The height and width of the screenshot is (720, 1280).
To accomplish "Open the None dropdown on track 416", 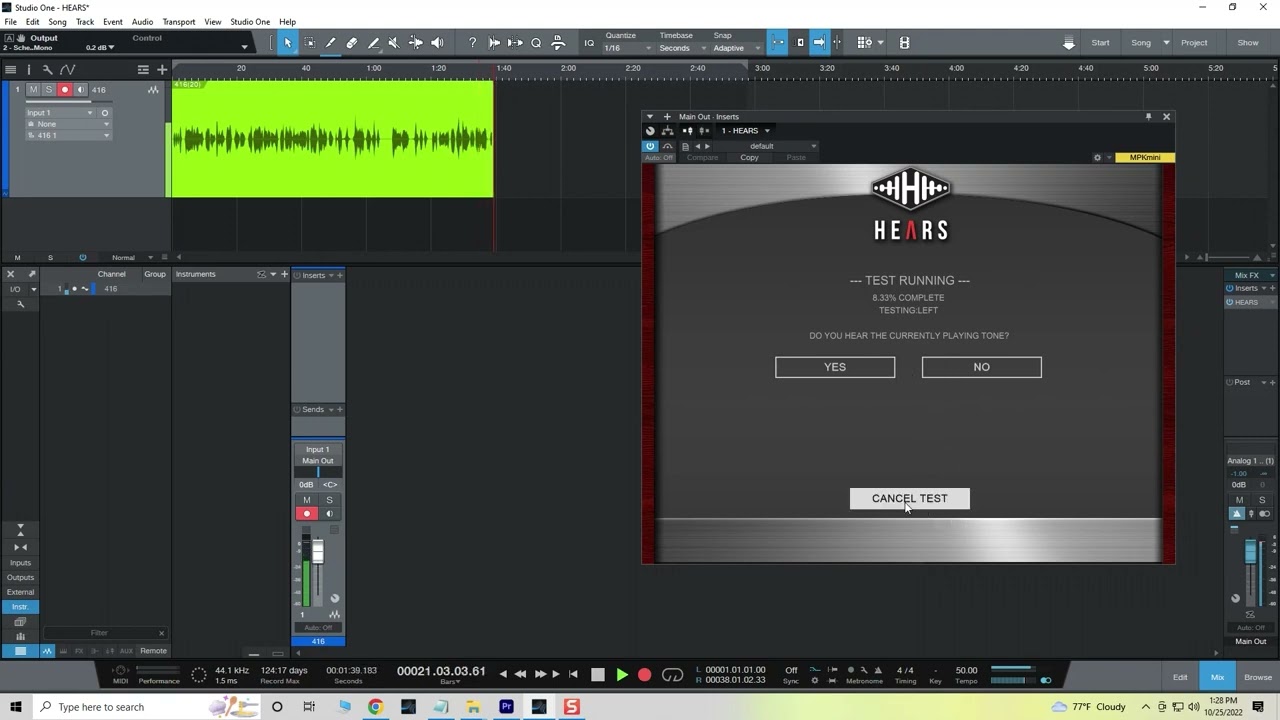I will (68, 124).
